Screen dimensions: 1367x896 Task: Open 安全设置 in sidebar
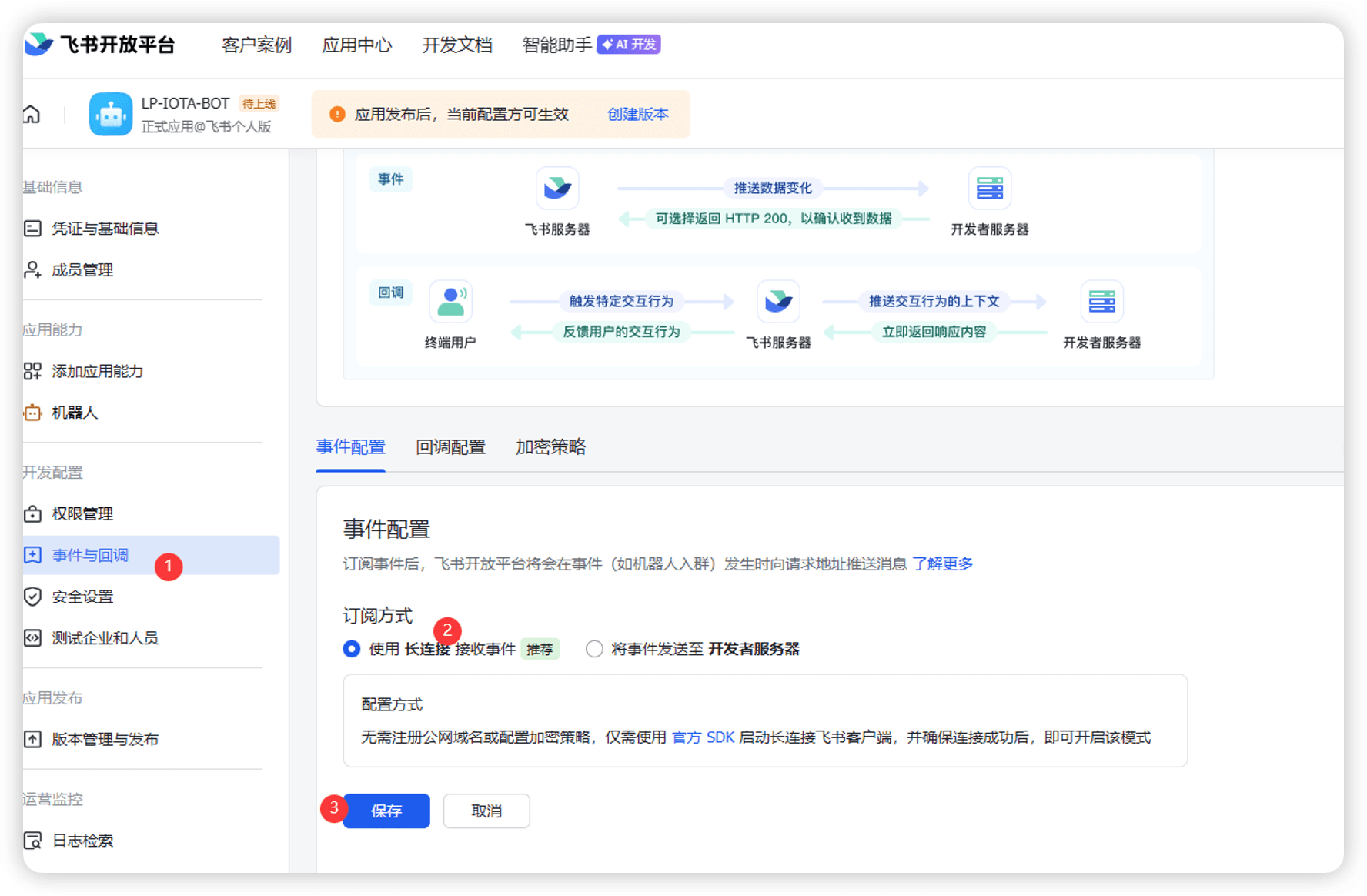[x=82, y=597]
